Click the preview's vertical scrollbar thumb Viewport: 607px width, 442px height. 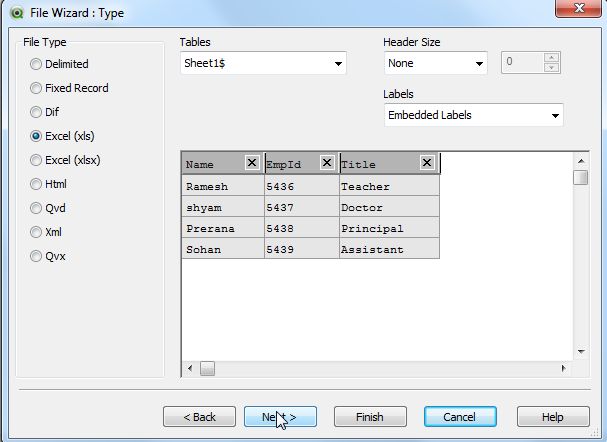click(580, 178)
